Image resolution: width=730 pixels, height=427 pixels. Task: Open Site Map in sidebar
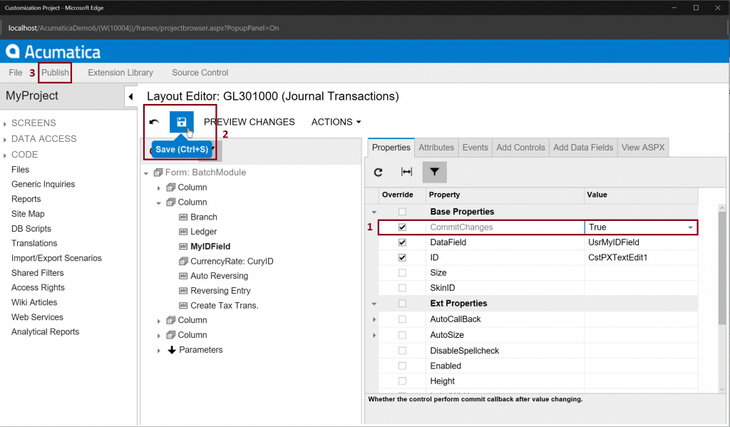(x=28, y=214)
